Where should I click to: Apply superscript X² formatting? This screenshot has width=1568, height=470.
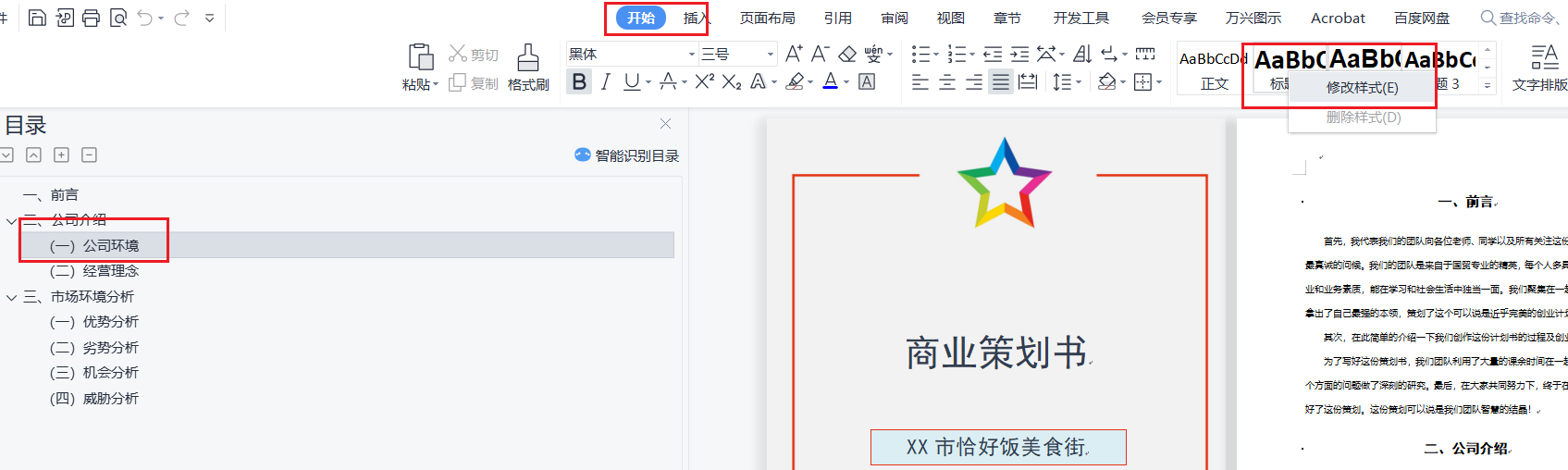point(704,81)
